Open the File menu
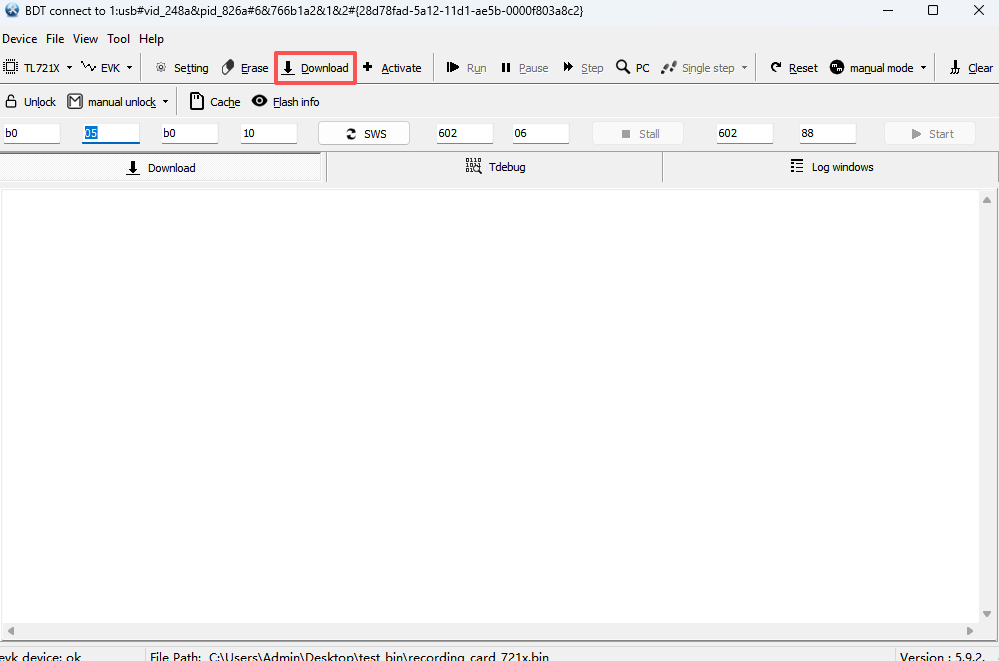The height and width of the screenshot is (661, 999). coord(55,38)
